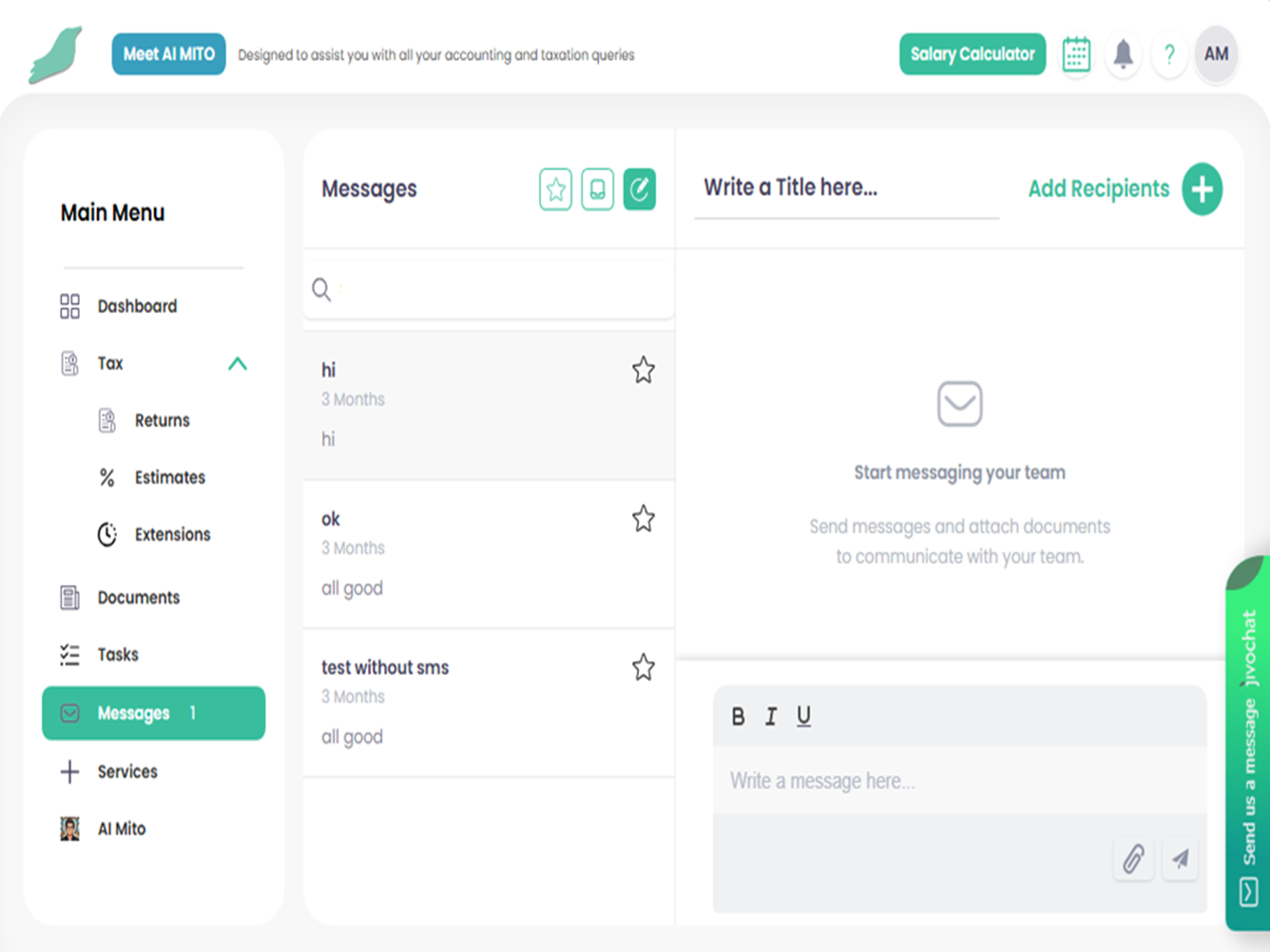This screenshot has height=952, width=1270.
Task: Click the 'Write a message here...' box
Action: pos(959,780)
